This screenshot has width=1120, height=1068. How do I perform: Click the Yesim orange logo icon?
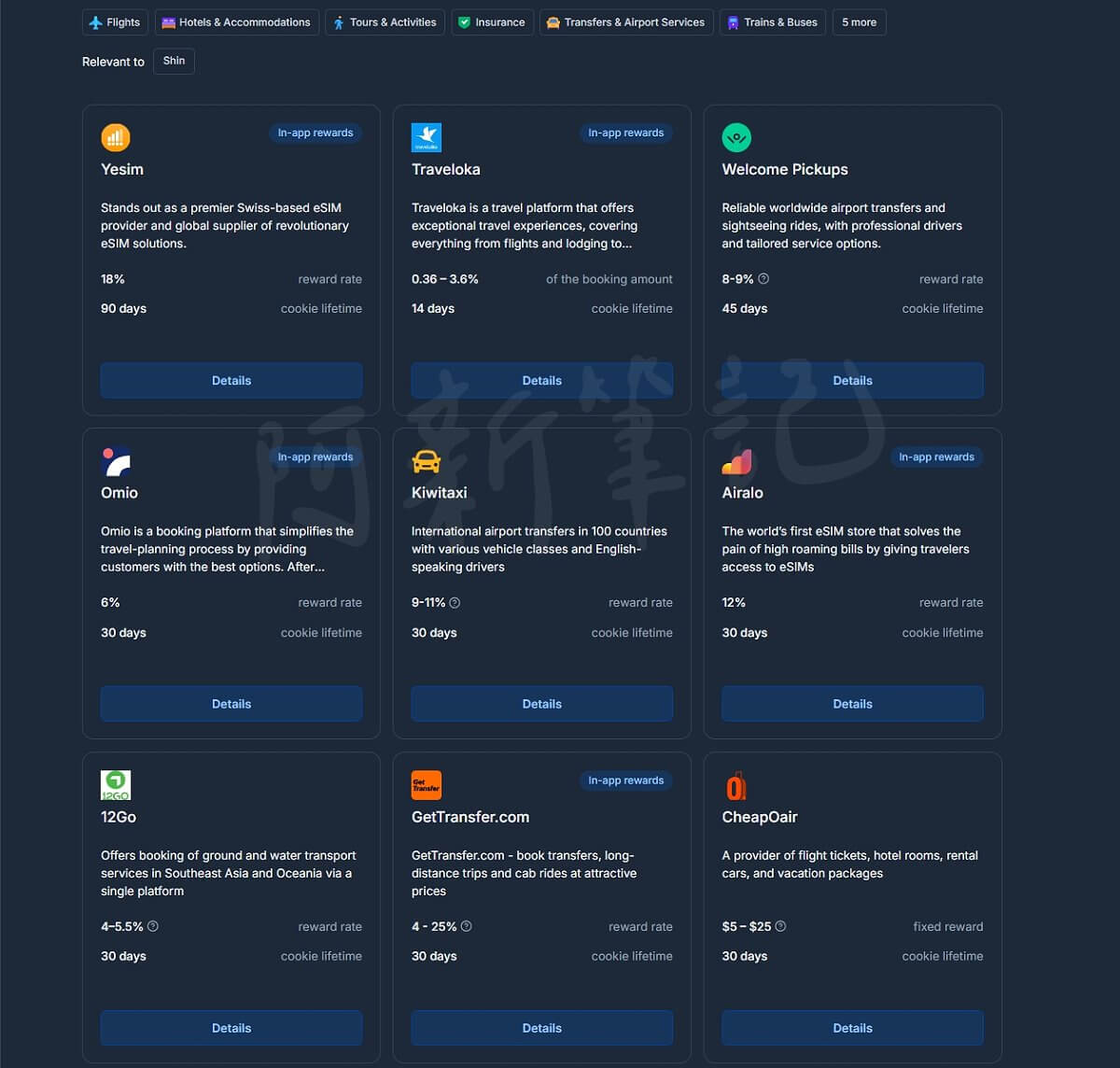click(116, 138)
